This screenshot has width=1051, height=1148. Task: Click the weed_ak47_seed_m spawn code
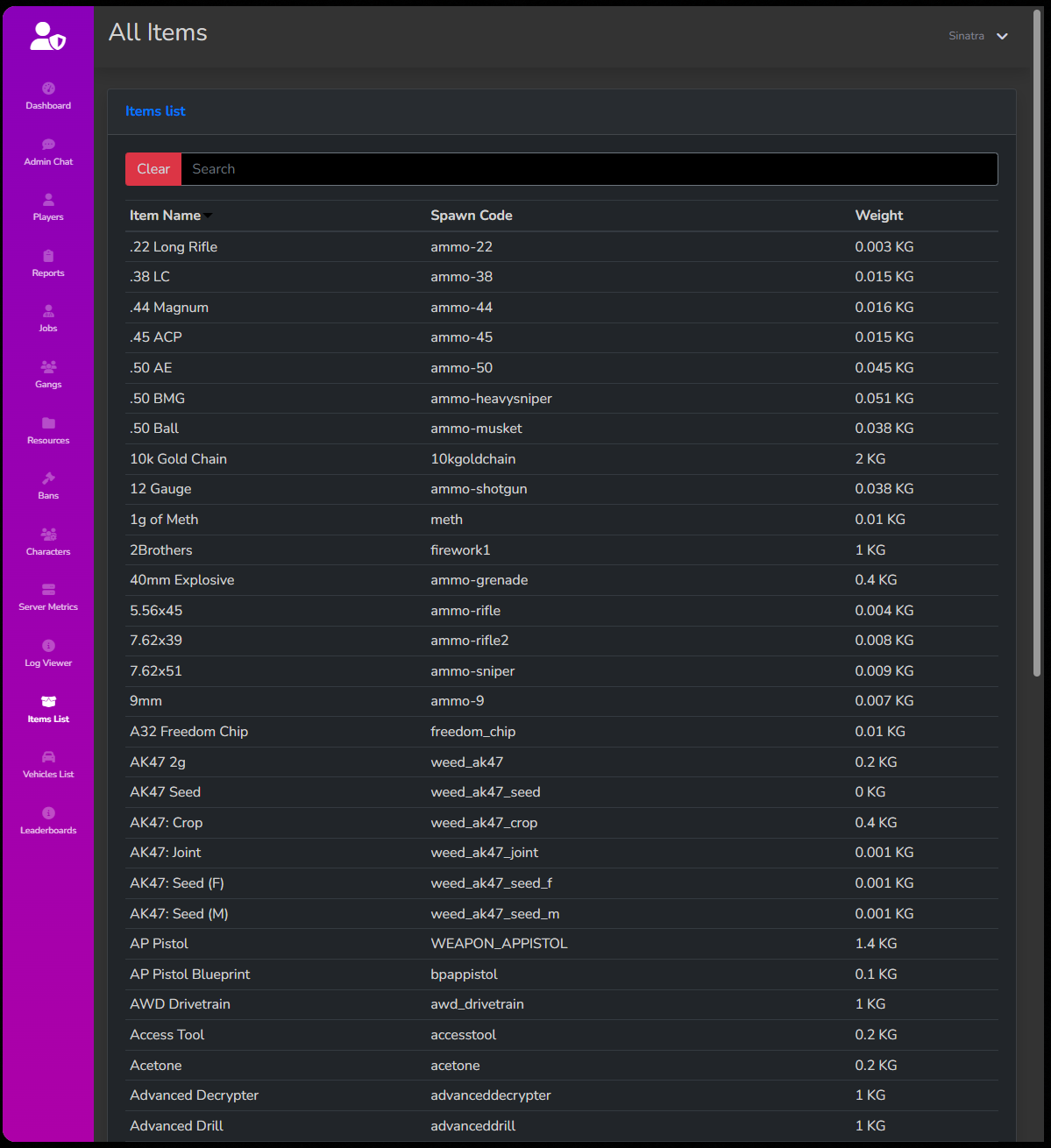coord(495,914)
